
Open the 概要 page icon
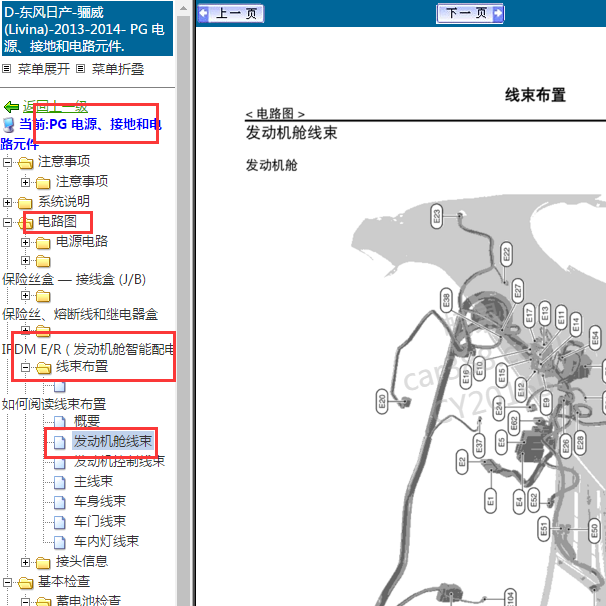[x=60, y=422]
